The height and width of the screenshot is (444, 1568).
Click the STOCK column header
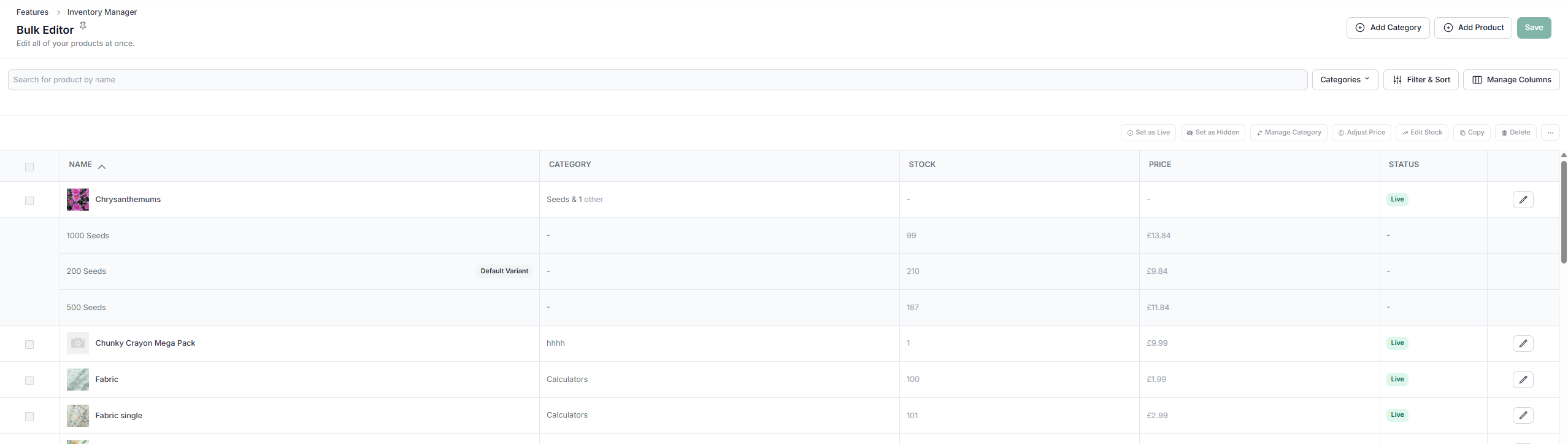pyautogui.click(x=922, y=165)
